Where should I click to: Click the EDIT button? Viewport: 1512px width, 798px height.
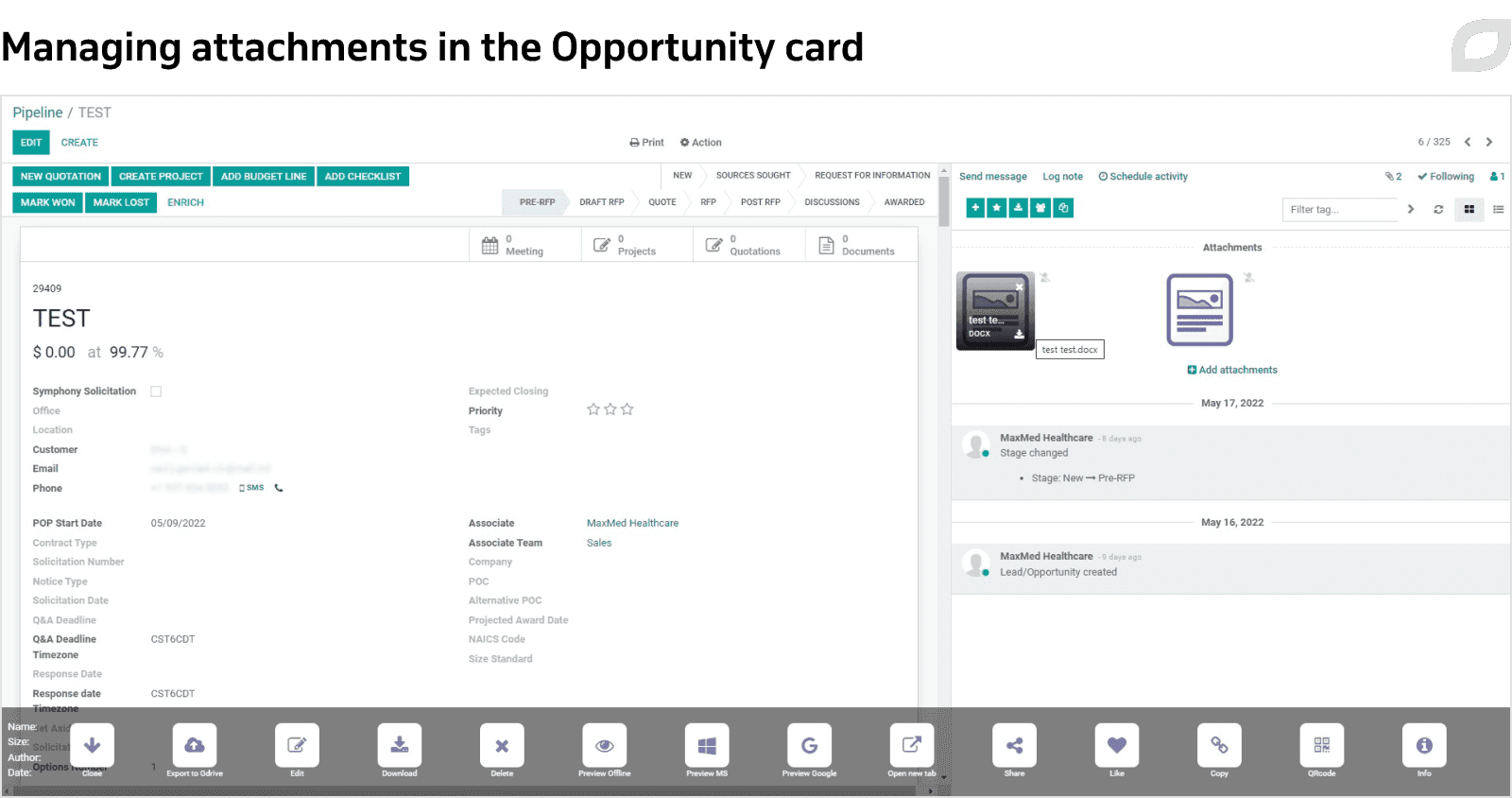pos(31,143)
